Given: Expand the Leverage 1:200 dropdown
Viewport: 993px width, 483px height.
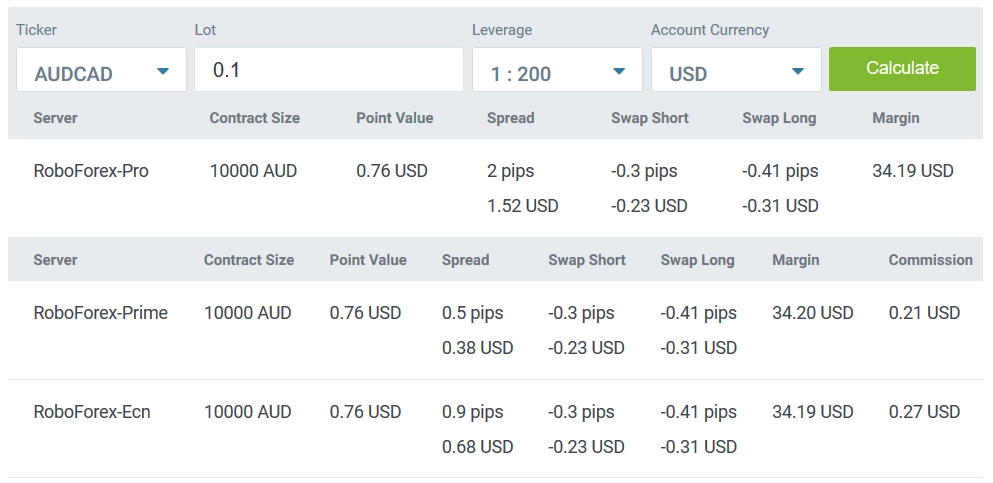Looking at the screenshot, I should click(x=557, y=70).
